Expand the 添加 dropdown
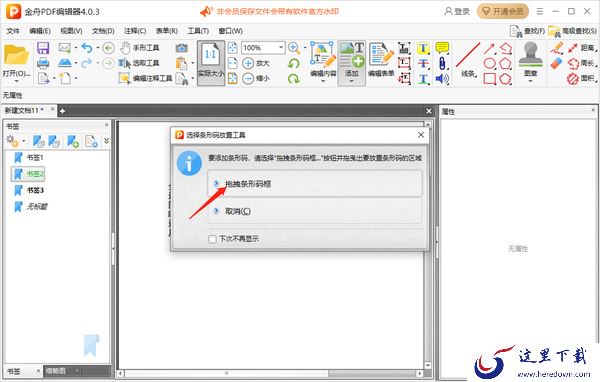Screen dimensions: 600x382 pos(351,81)
